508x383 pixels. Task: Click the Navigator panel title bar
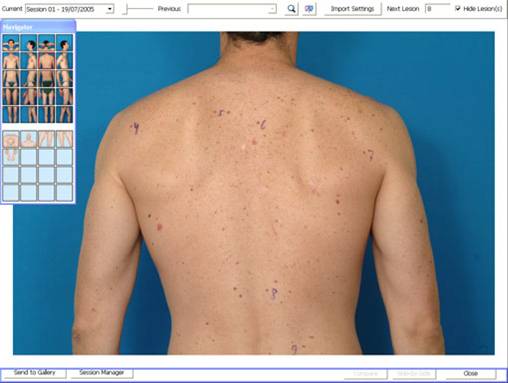[38, 27]
